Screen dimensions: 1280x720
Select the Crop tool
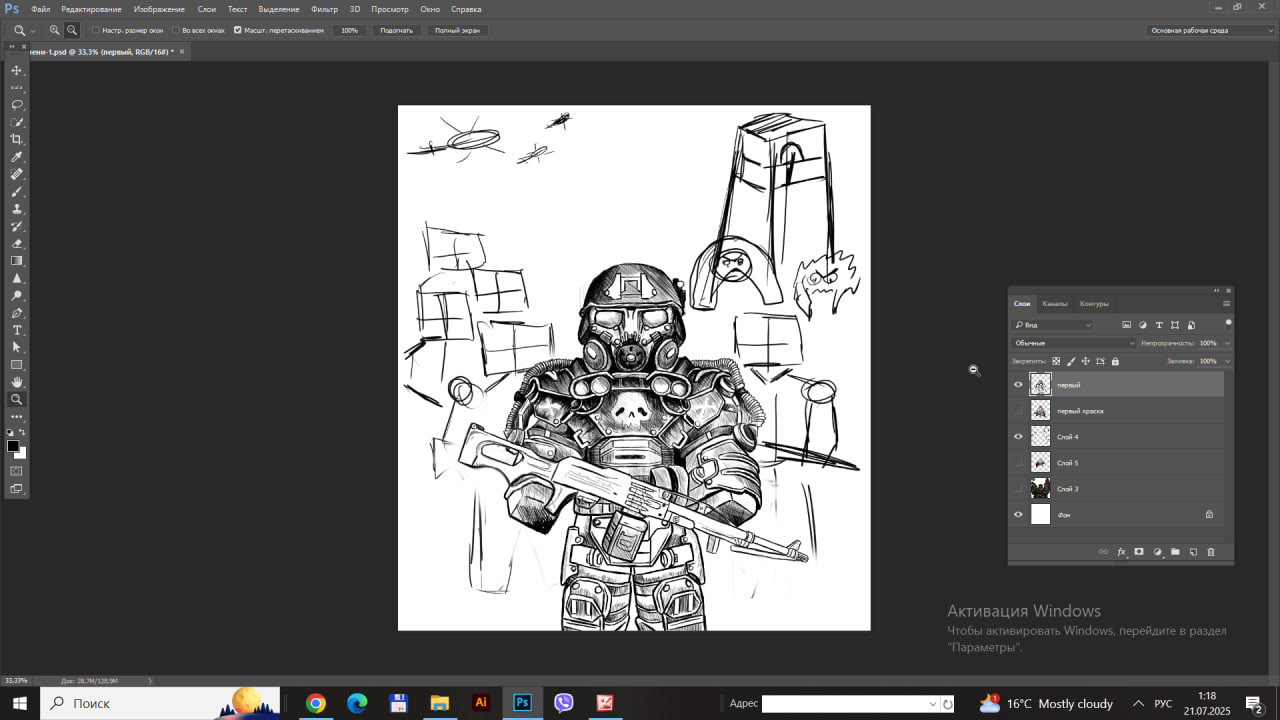(16, 139)
